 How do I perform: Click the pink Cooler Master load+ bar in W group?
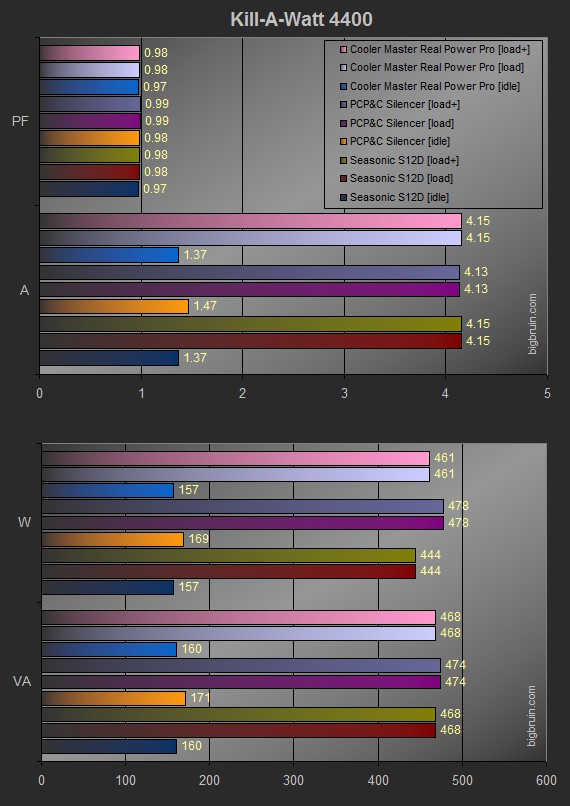point(235,459)
